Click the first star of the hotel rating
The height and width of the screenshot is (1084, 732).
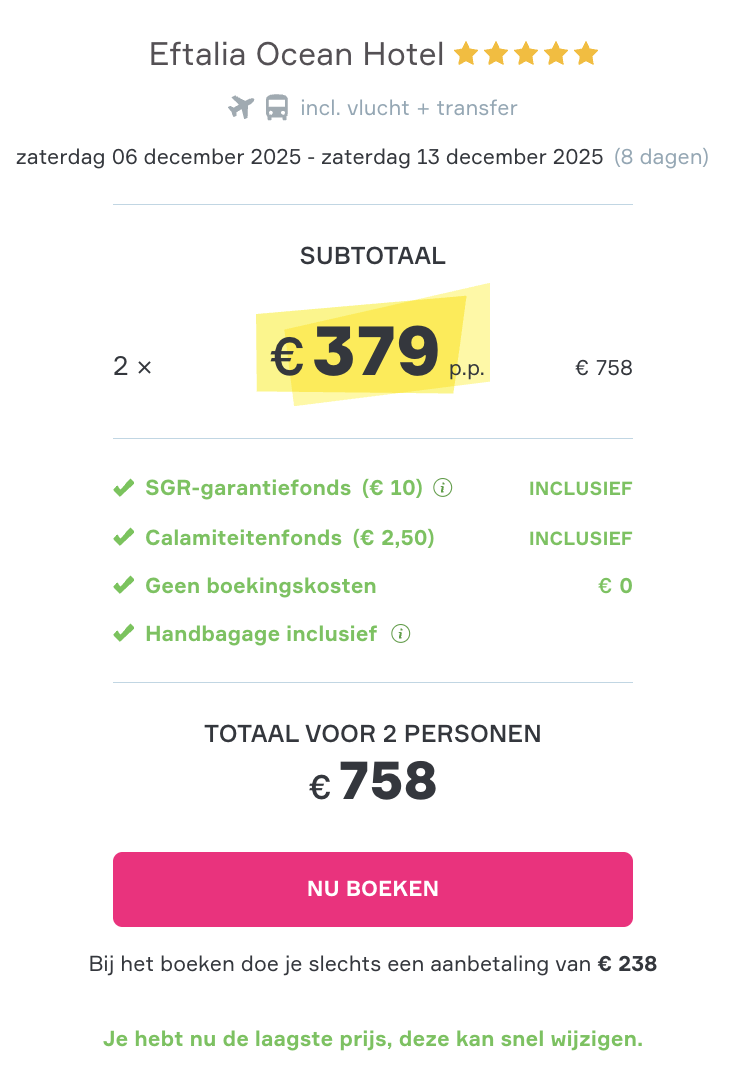[x=466, y=54]
